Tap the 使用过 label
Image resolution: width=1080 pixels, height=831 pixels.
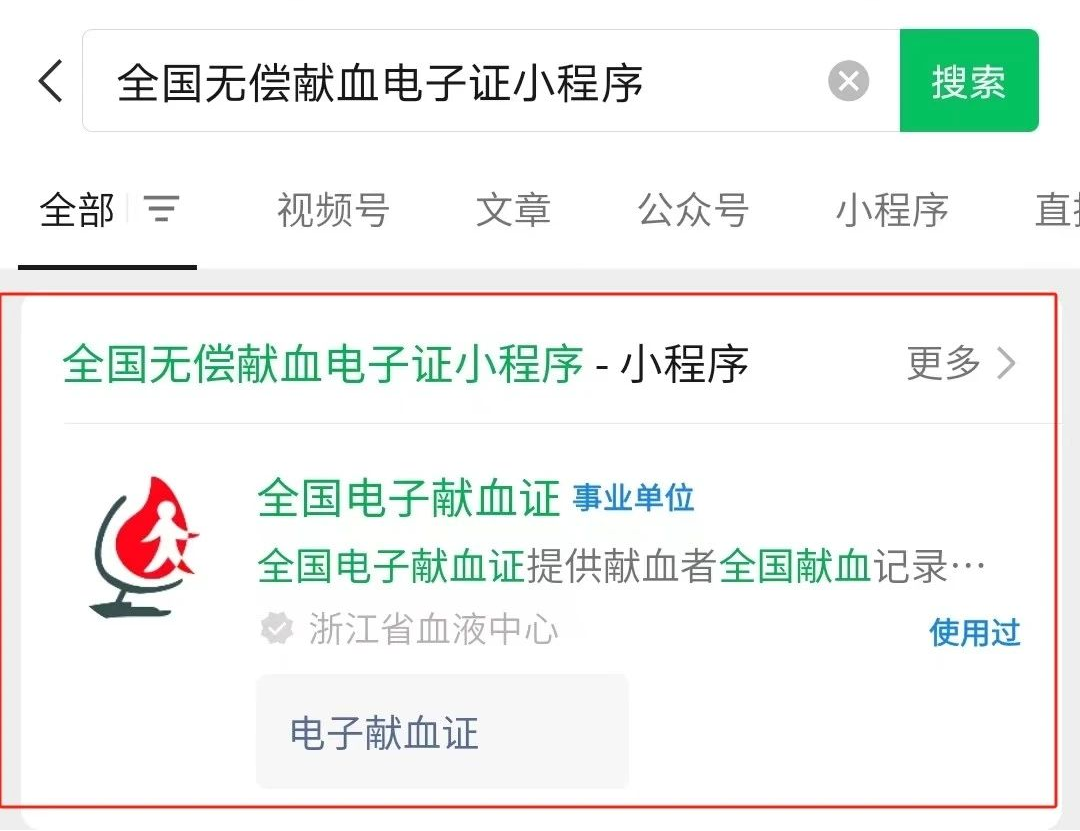[975, 632]
